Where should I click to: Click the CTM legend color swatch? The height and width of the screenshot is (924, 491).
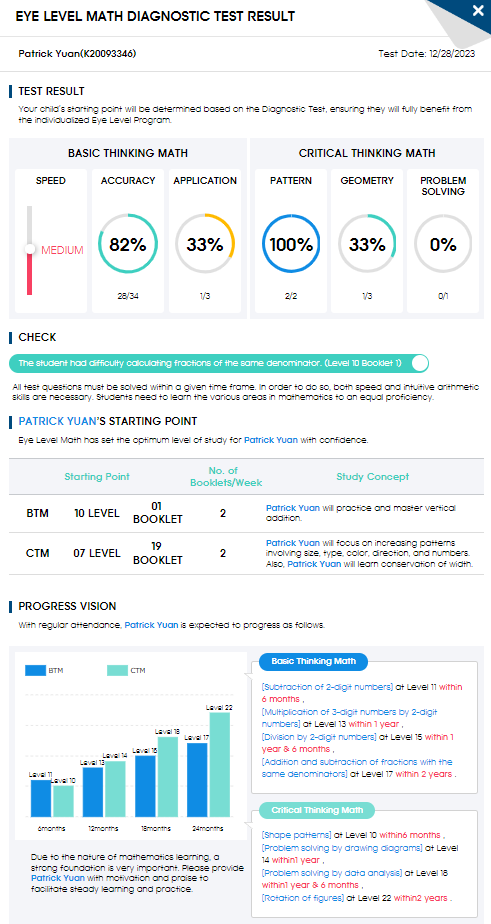click(x=117, y=670)
